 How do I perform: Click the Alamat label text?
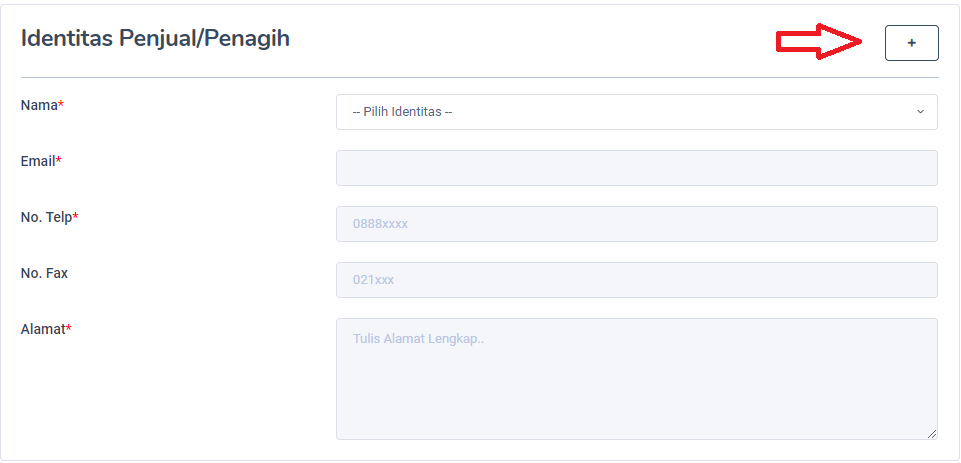coord(42,329)
